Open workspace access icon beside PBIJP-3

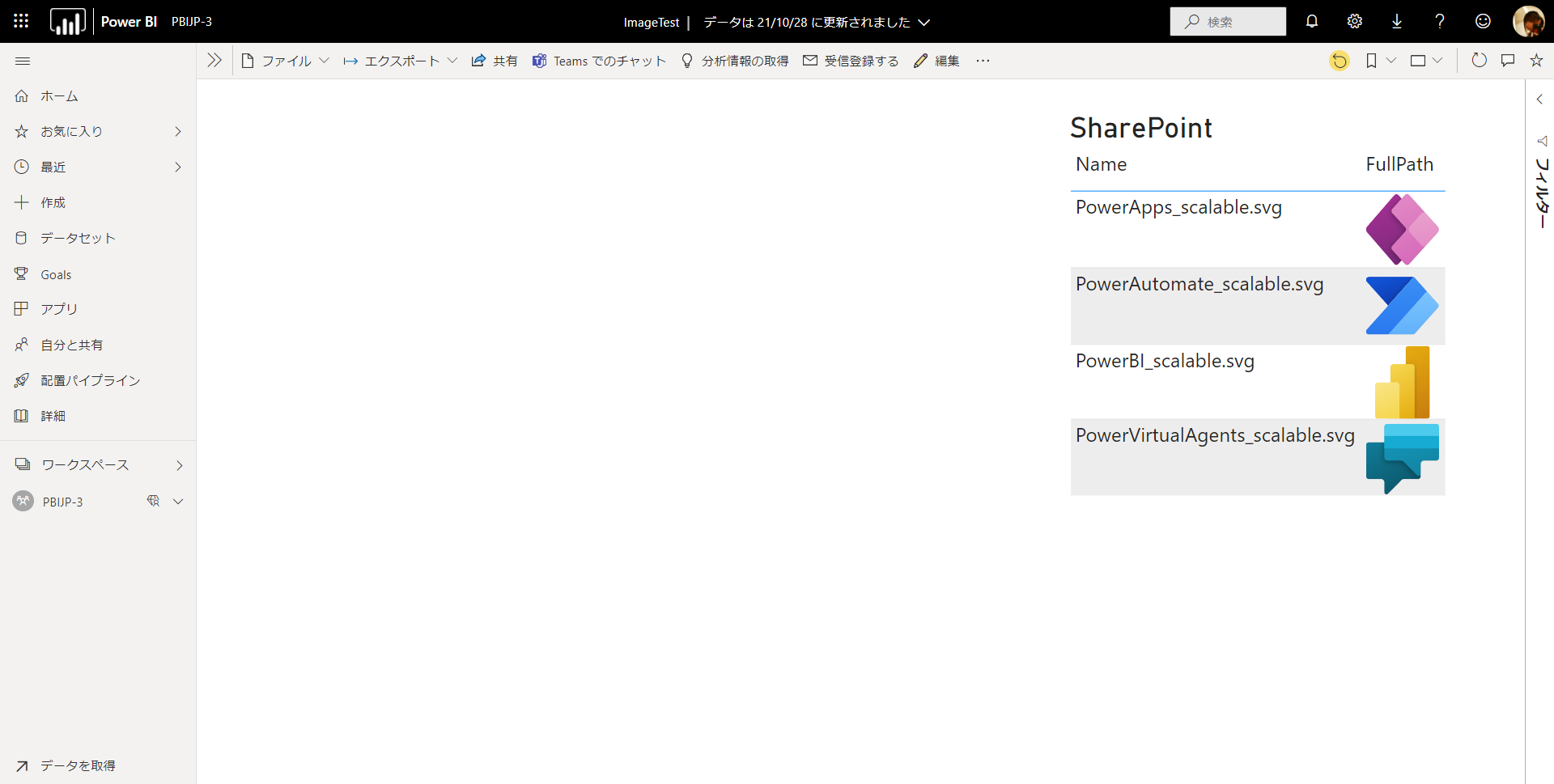tap(153, 501)
